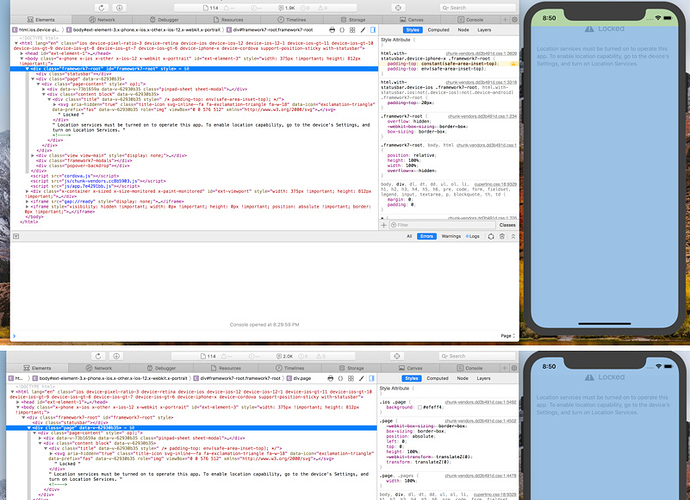Viewport: 690px width, 500px height.
Task: Open chunk-vendors css link for .framework7-root overflow rule
Action: (482, 116)
